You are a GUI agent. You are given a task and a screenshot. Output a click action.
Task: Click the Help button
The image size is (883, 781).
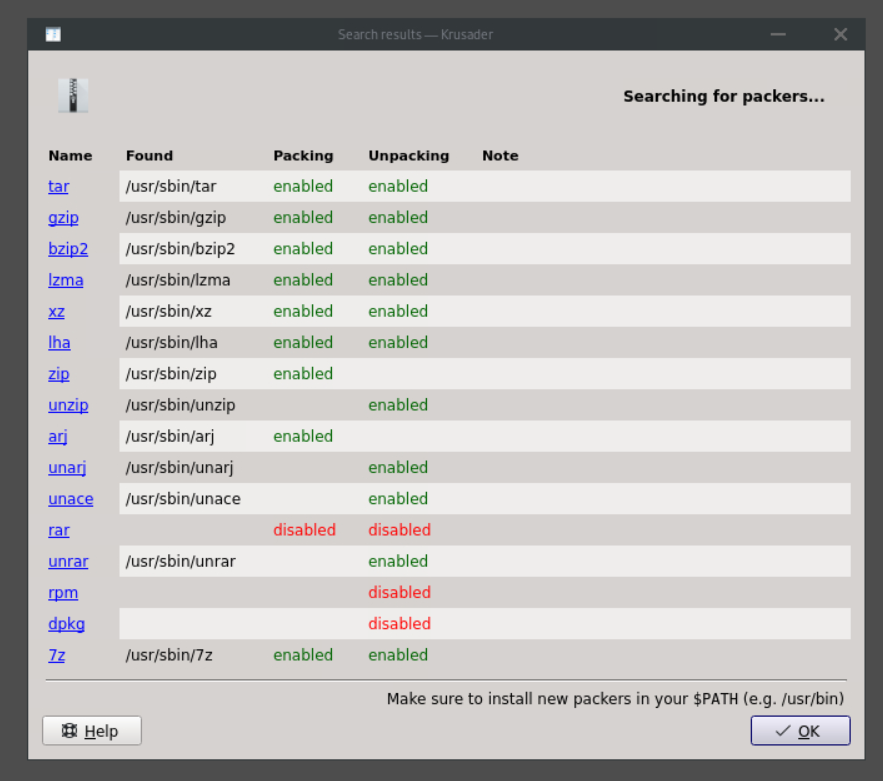pos(92,731)
